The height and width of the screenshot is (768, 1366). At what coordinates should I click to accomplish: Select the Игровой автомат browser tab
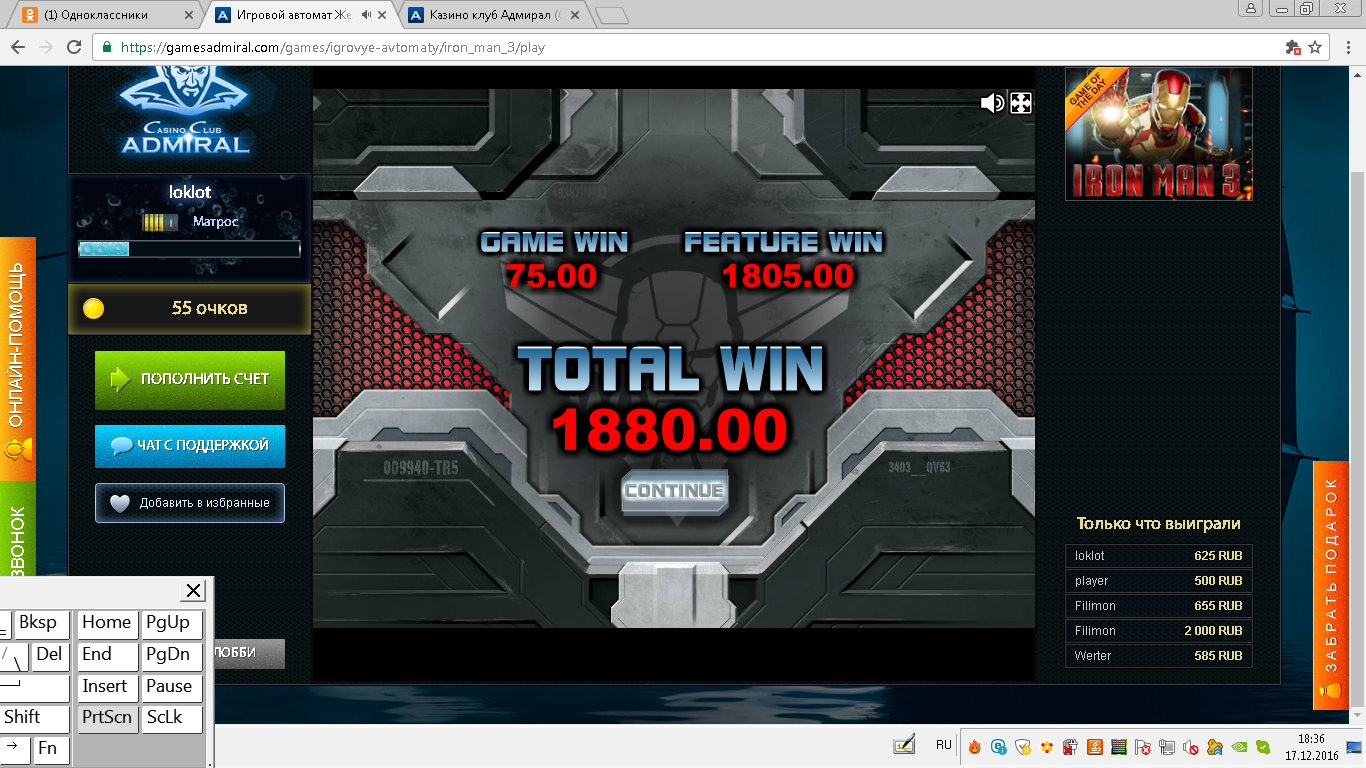pos(300,15)
